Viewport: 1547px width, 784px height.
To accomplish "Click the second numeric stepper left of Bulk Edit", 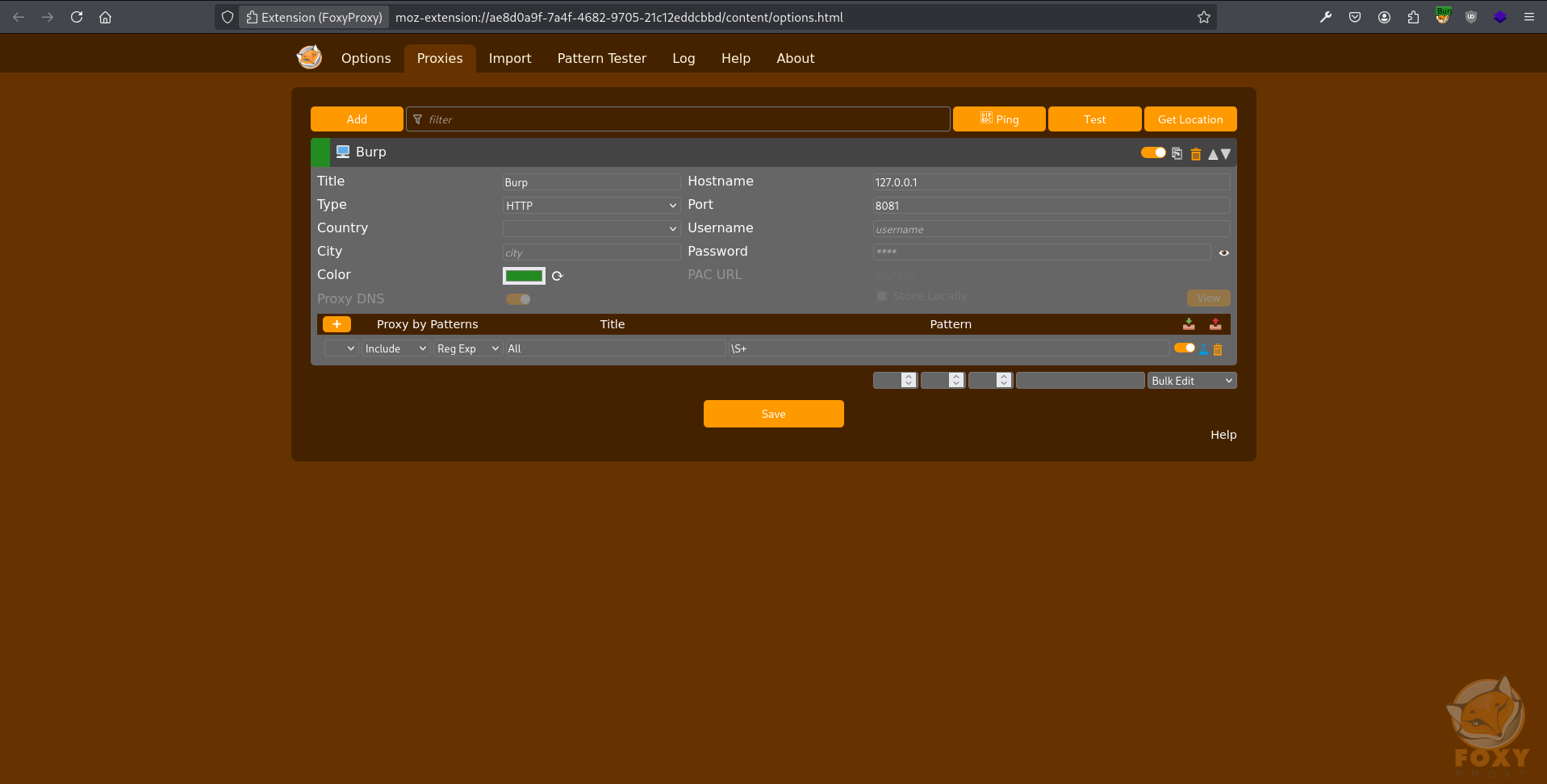I will (943, 380).
